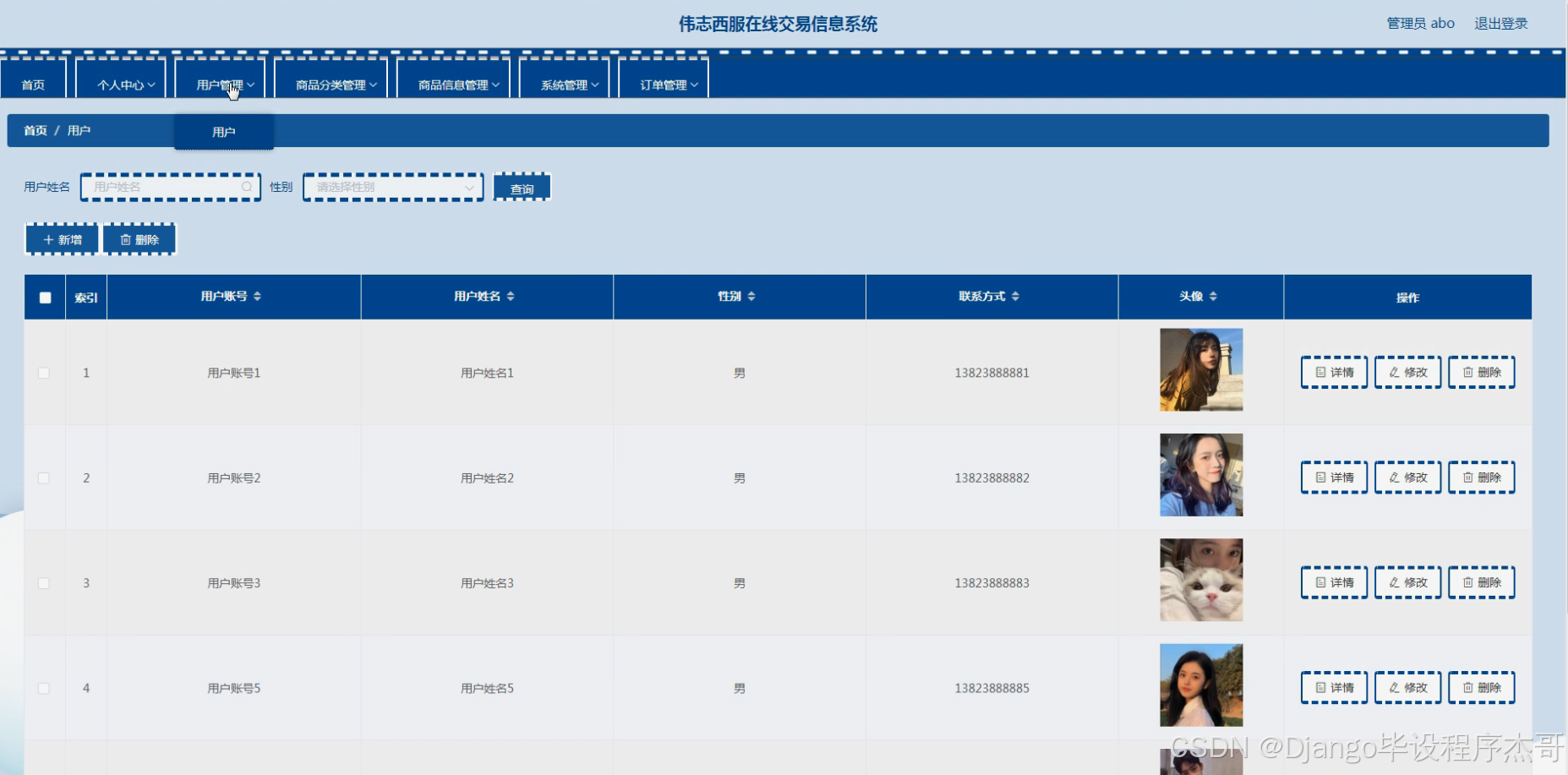Image resolution: width=1568 pixels, height=775 pixels.
Task: Click phone number 13823888885
Action: tap(992, 689)
